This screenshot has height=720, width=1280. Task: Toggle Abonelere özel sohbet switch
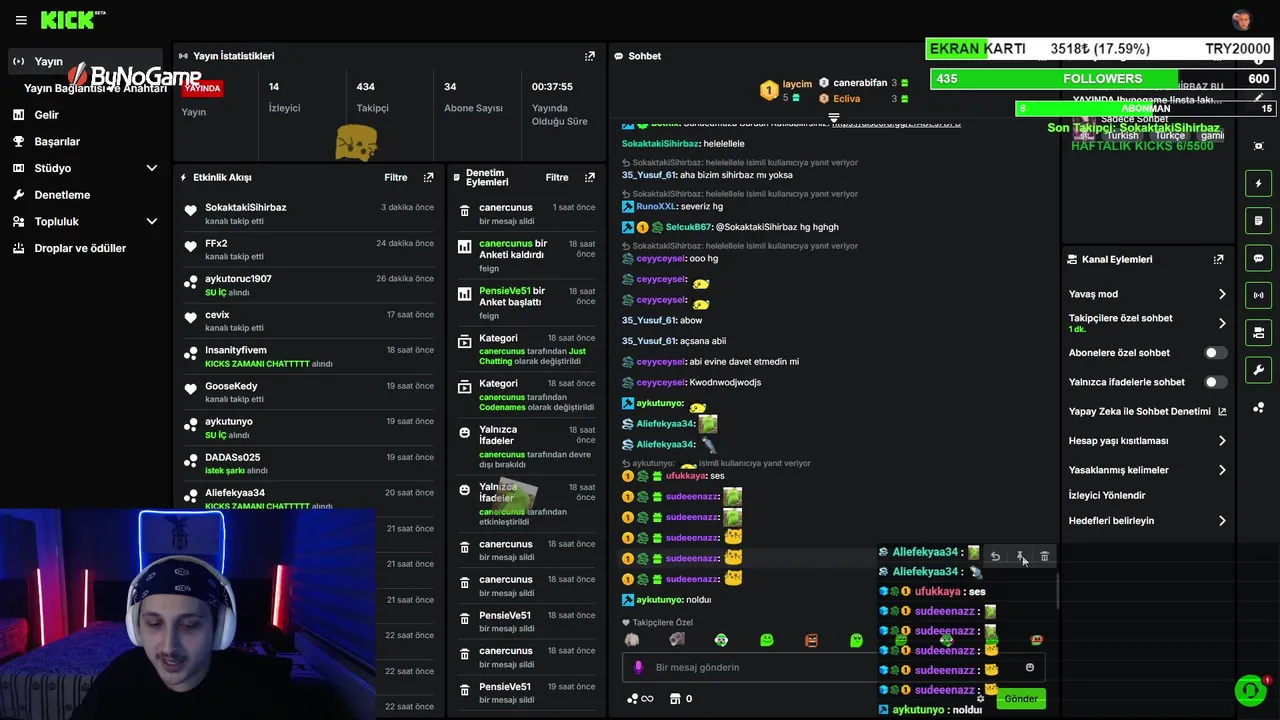tap(1215, 353)
